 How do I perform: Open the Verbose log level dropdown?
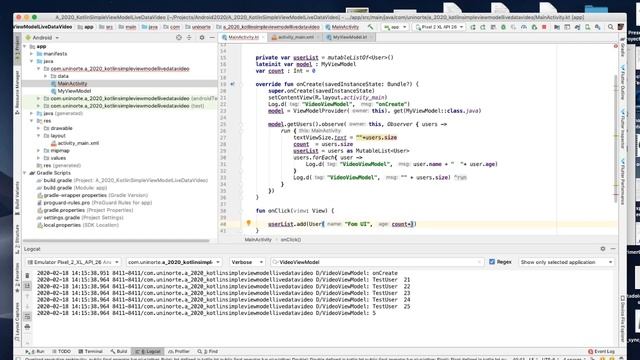click(x=247, y=262)
